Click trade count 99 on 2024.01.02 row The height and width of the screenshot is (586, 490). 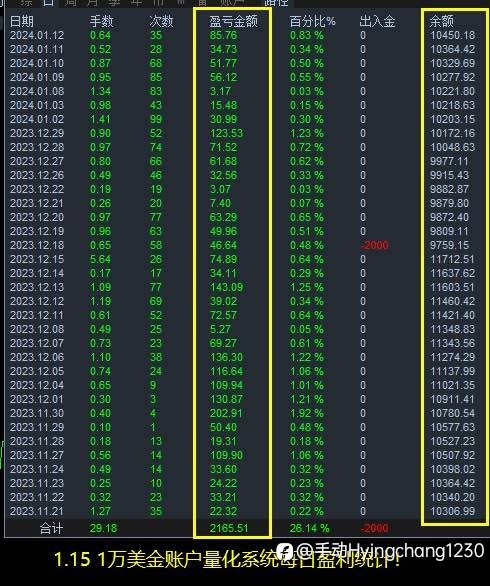tap(156, 120)
